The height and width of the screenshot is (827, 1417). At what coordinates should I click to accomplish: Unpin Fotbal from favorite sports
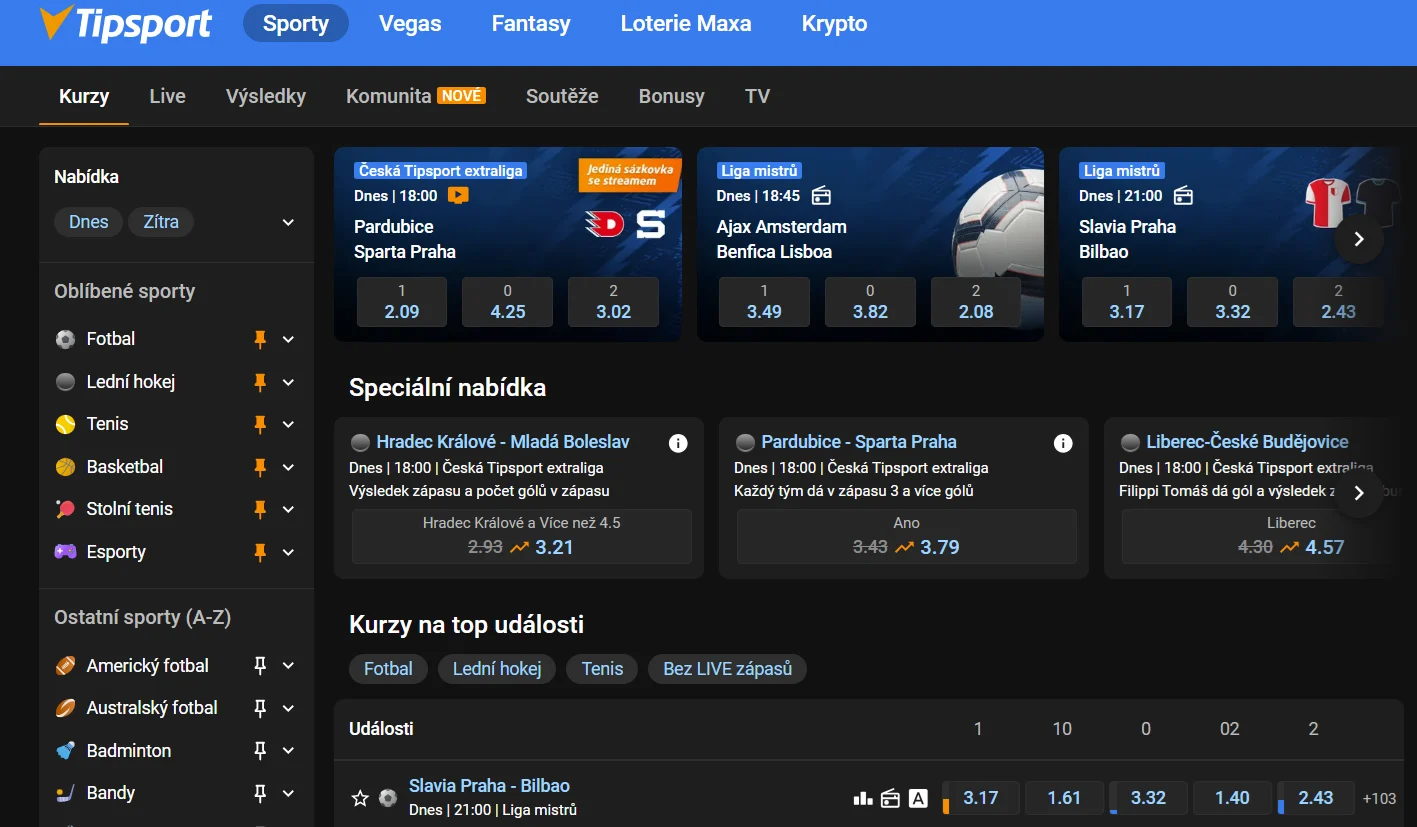click(260, 339)
